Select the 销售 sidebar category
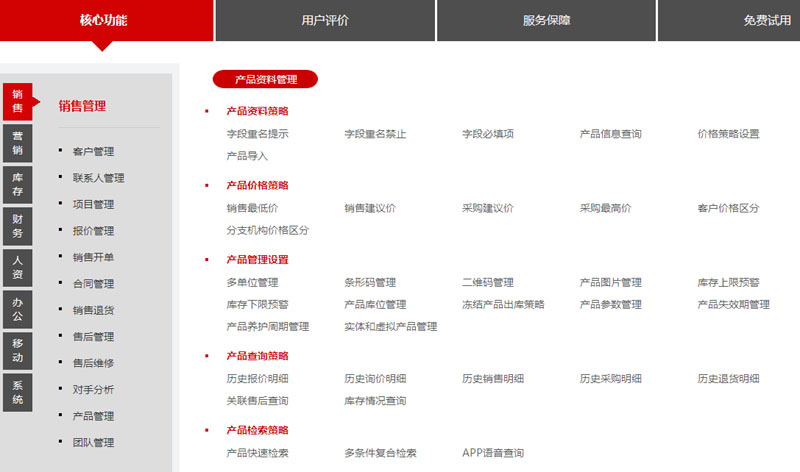The image size is (800, 472). (18, 101)
